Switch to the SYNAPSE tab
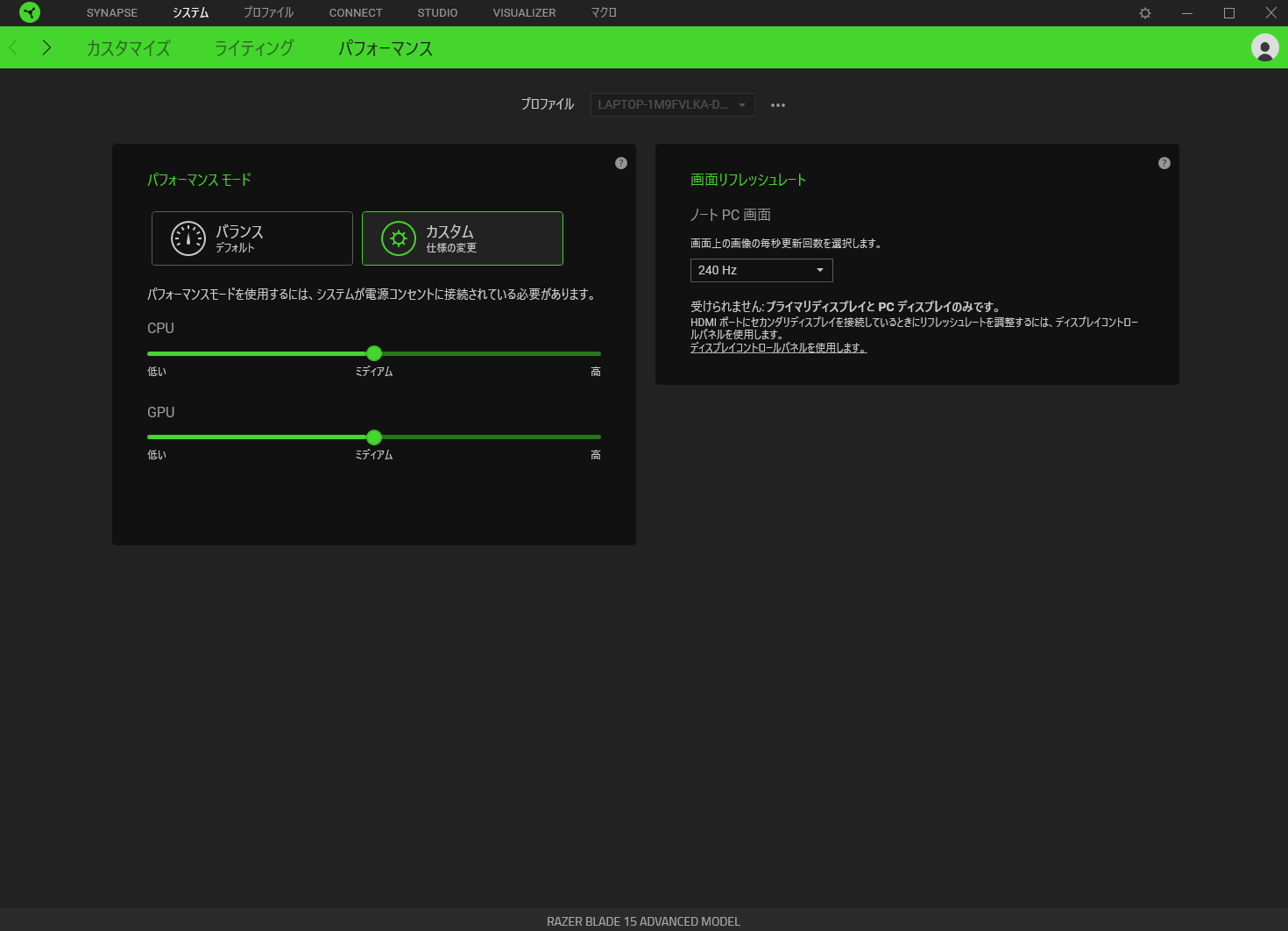 (112, 13)
